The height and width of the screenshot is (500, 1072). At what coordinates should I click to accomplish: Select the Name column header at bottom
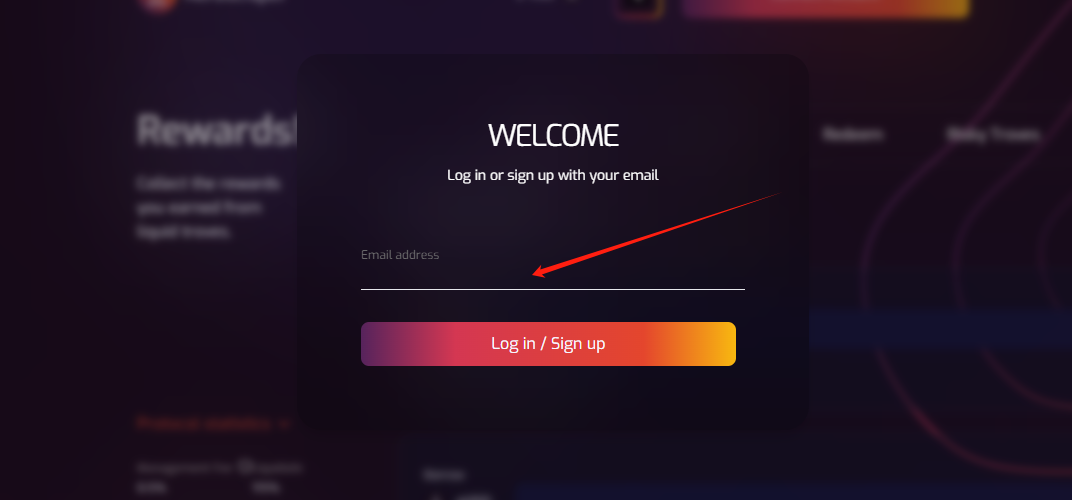(444, 475)
